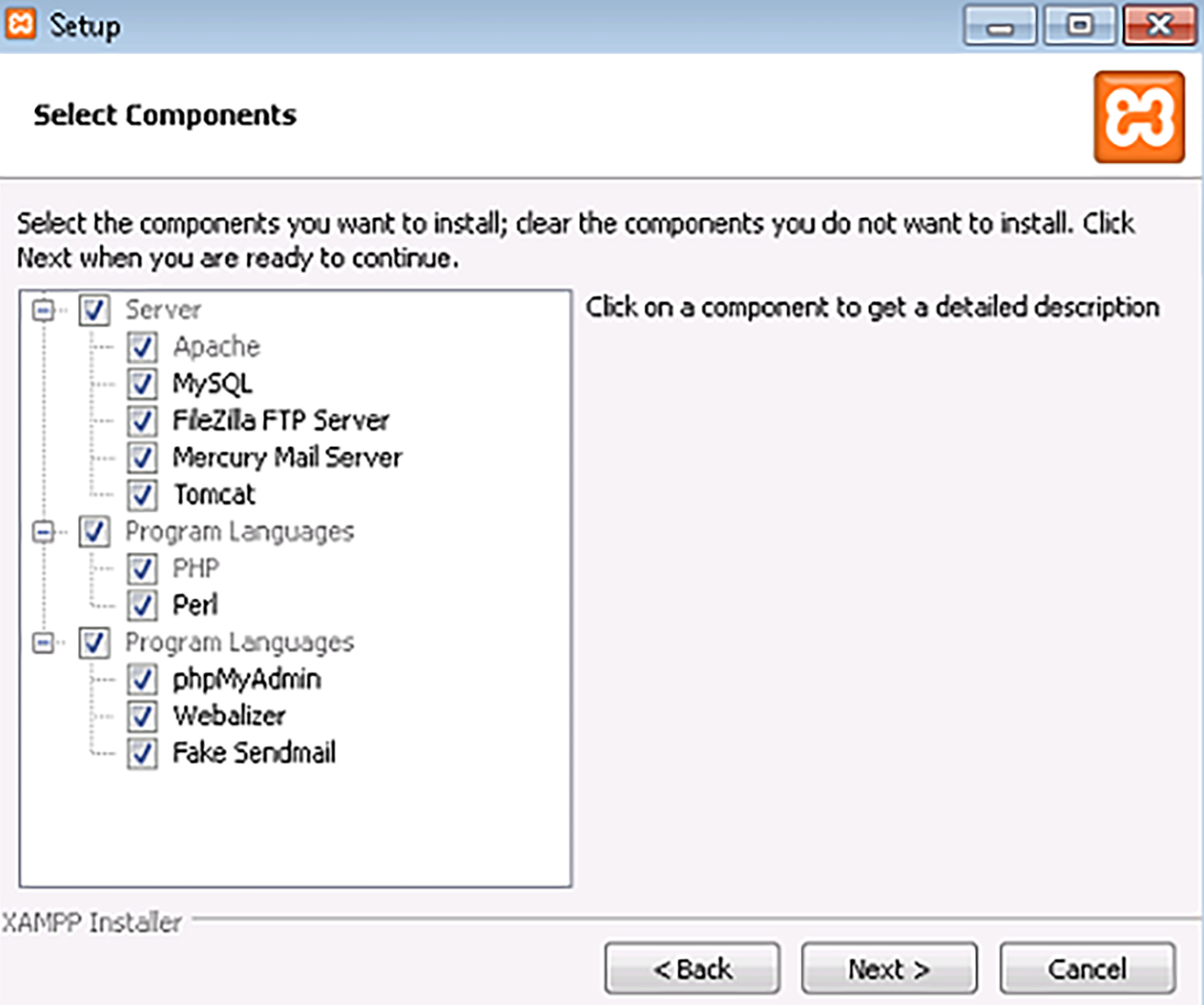This screenshot has width=1204, height=1005.
Task: Toggle the Tomcat checkbox
Action: pos(142,495)
